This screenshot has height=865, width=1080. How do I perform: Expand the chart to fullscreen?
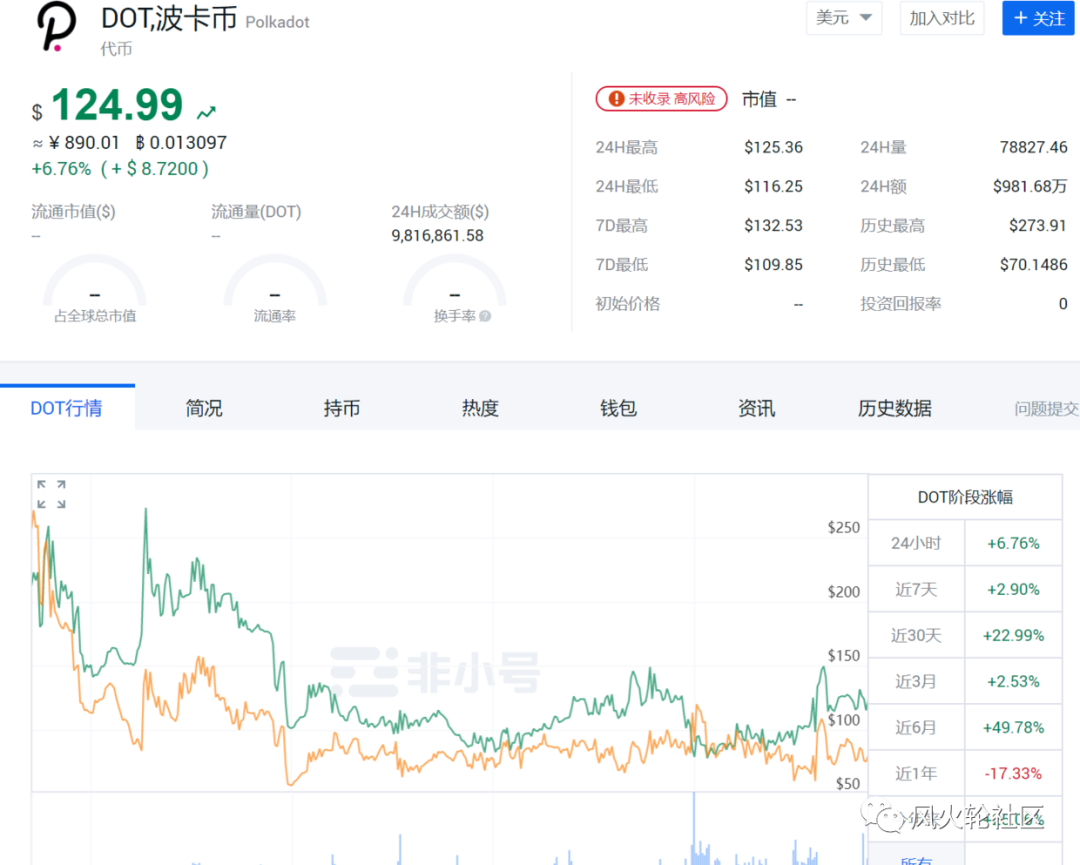(x=51, y=494)
